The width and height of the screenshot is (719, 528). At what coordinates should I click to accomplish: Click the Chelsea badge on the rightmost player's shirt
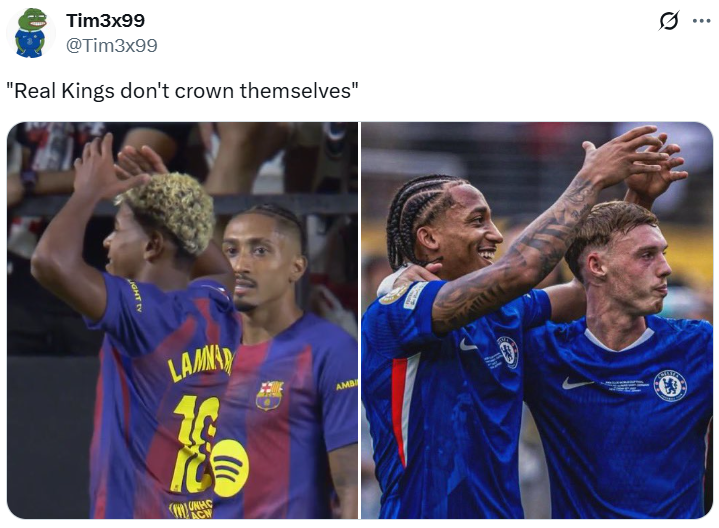click(669, 386)
